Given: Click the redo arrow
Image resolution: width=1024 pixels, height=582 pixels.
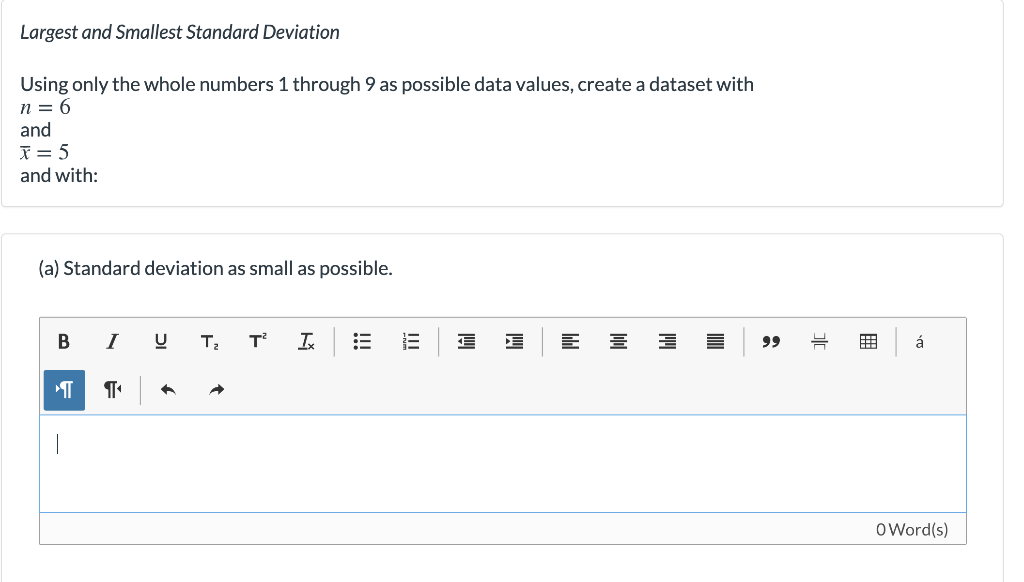Looking at the screenshot, I should click(216, 390).
